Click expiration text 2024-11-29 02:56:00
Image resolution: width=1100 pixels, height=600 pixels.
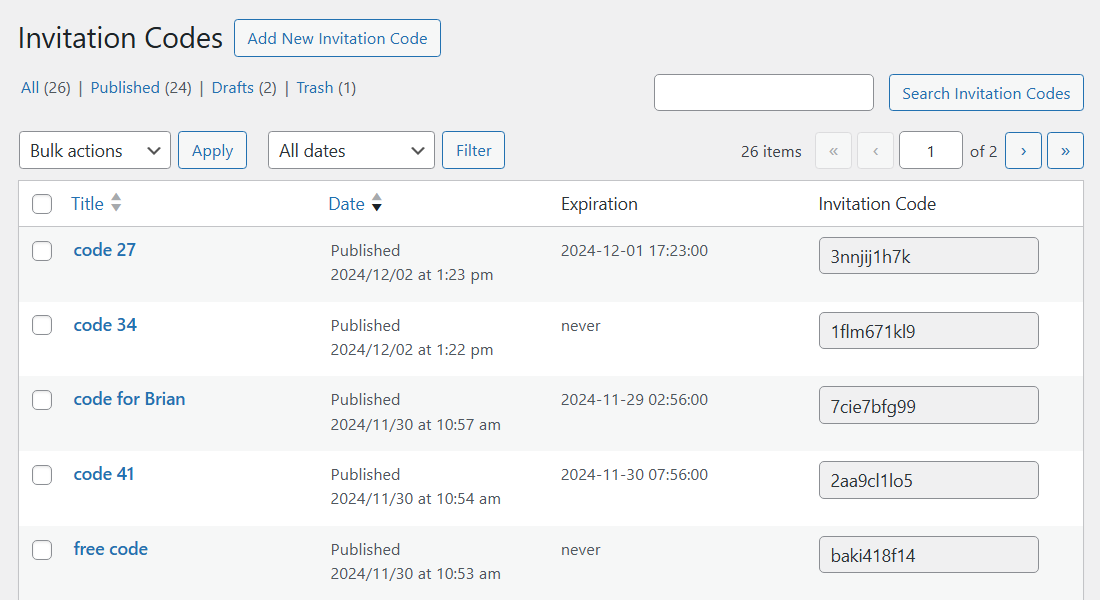(634, 399)
